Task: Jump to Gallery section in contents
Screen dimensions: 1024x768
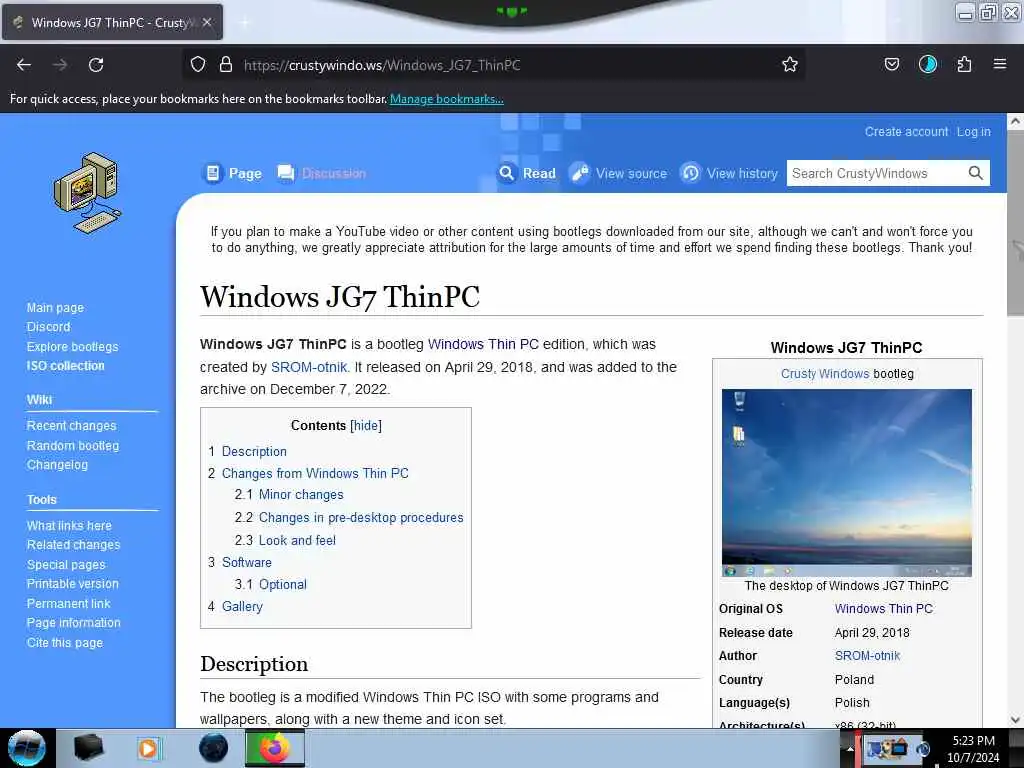Action: click(x=242, y=606)
